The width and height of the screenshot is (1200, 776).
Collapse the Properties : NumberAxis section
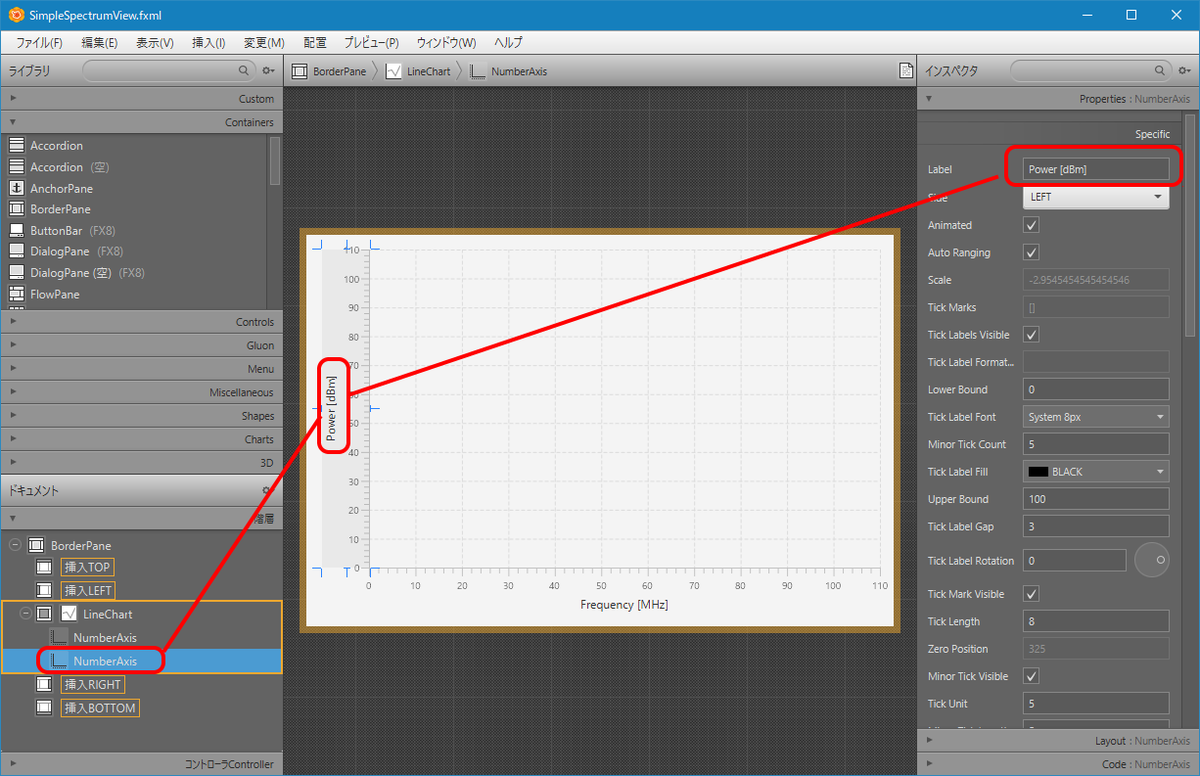1058,98
